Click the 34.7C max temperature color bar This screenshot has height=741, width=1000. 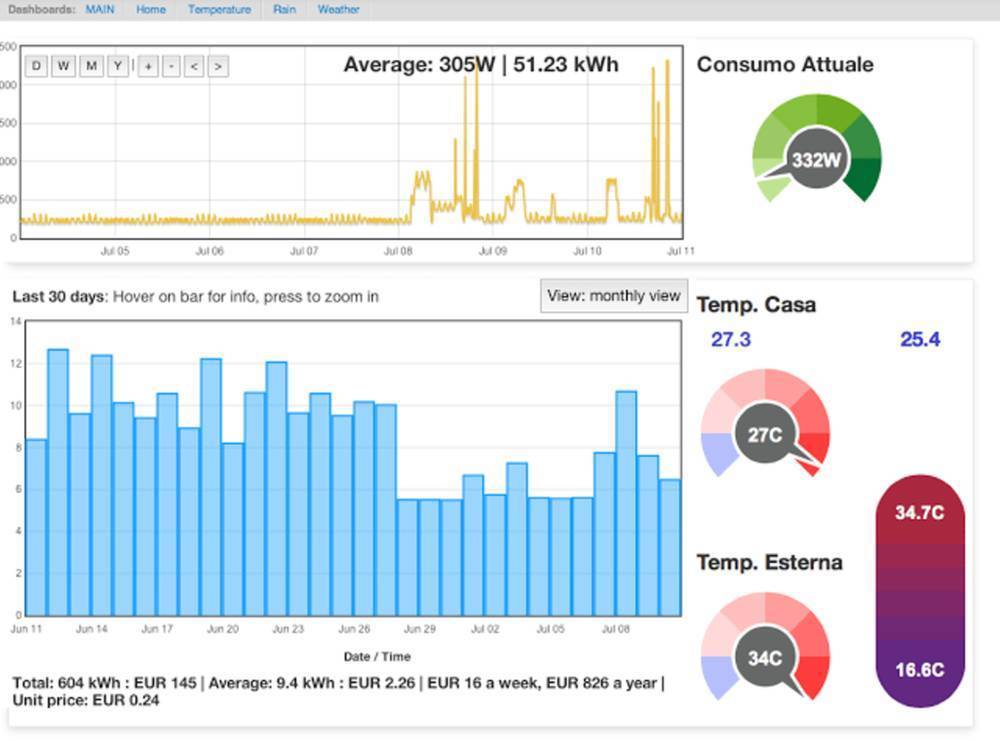(920, 513)
